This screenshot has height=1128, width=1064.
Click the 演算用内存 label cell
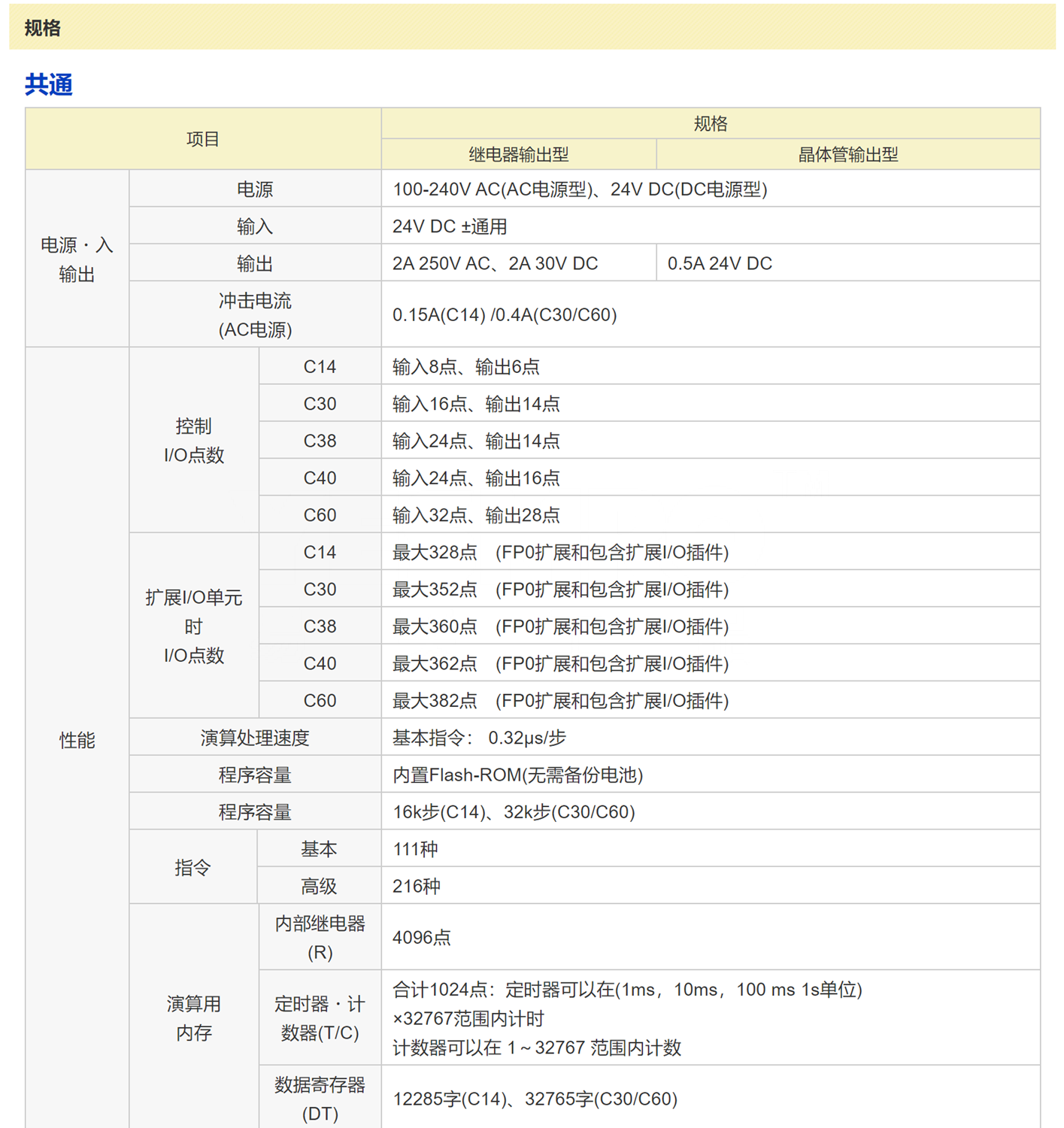194,1017
